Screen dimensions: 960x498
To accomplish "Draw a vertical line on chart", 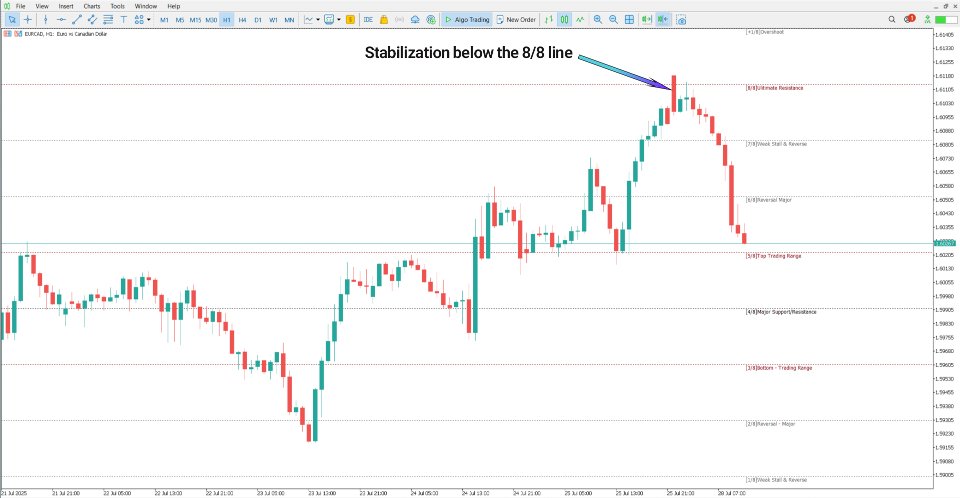I will (45, 20).
